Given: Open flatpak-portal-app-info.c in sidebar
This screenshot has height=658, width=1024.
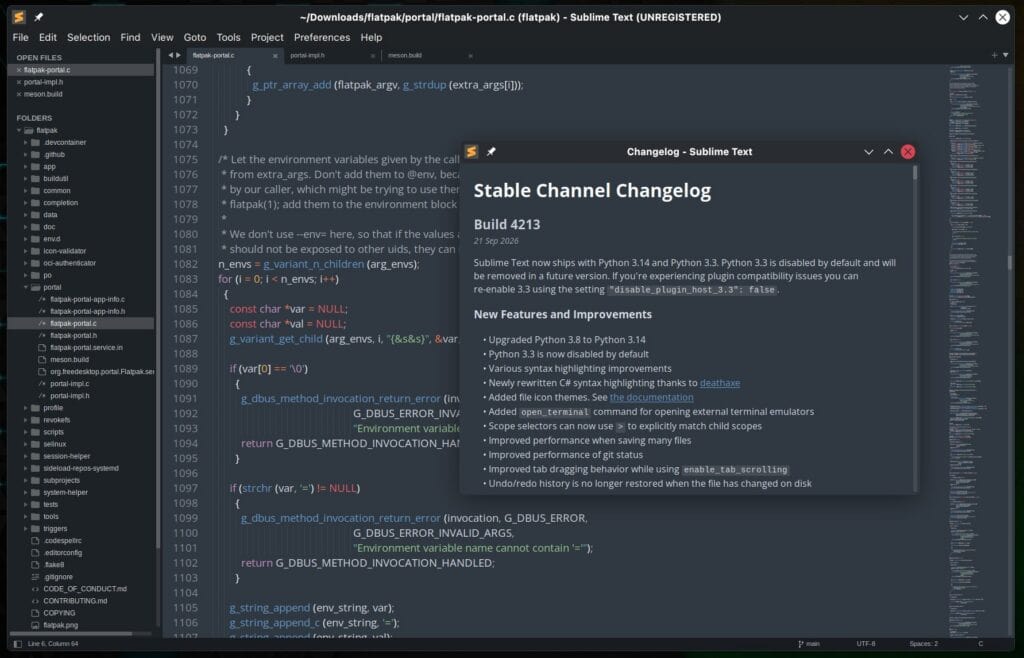Looking at the screenshot, I should pyautogui.click(x=88, y=300).
